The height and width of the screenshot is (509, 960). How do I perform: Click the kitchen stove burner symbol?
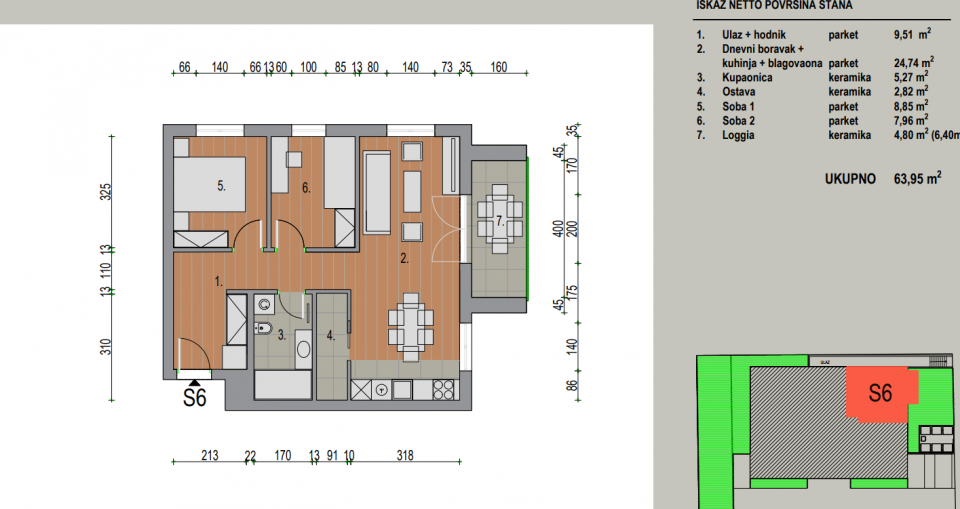tap(443, 390)
